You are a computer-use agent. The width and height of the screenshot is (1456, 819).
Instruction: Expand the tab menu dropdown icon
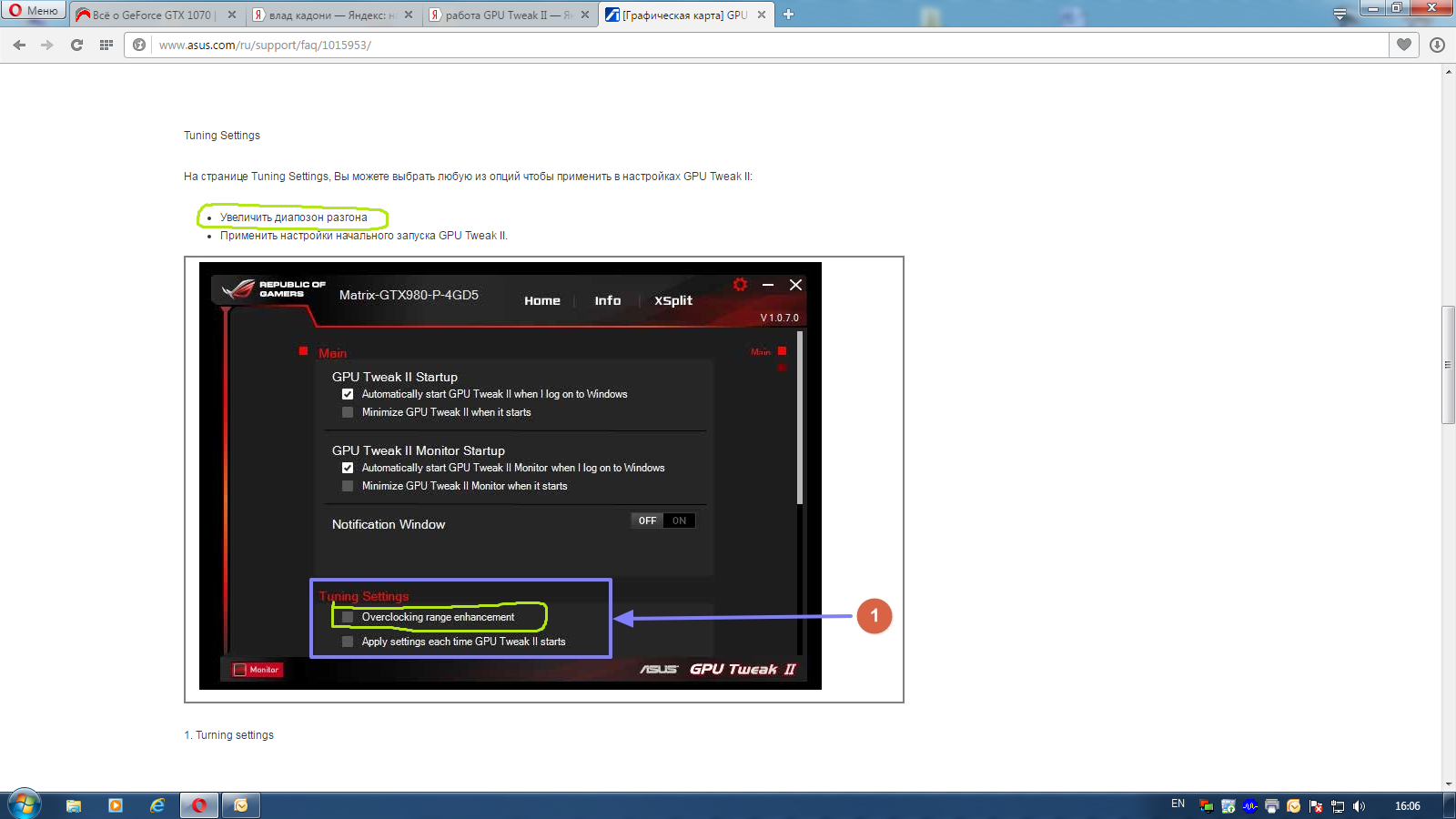tap(1340, 15)
